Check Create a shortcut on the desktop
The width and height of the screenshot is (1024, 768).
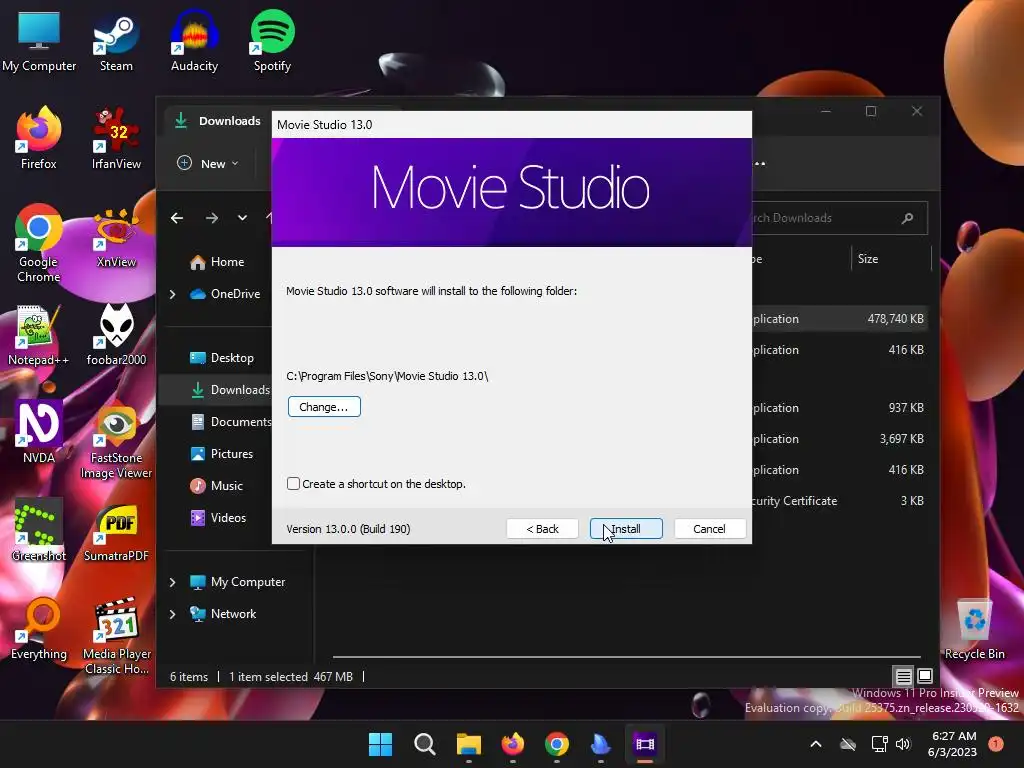[x=293, y=484]
